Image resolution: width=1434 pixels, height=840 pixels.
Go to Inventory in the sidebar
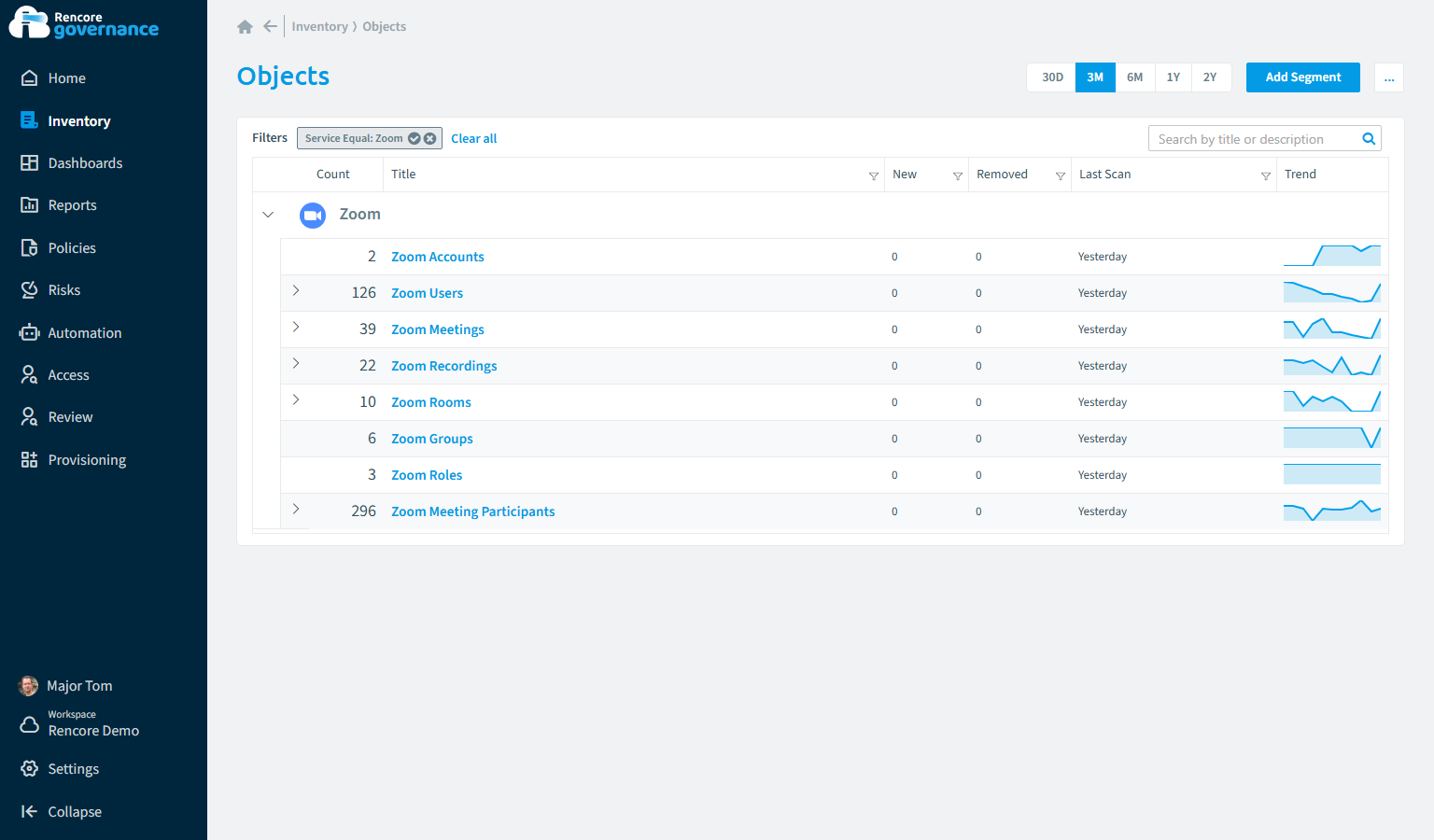pyautogui.click(x=78, y=121)
